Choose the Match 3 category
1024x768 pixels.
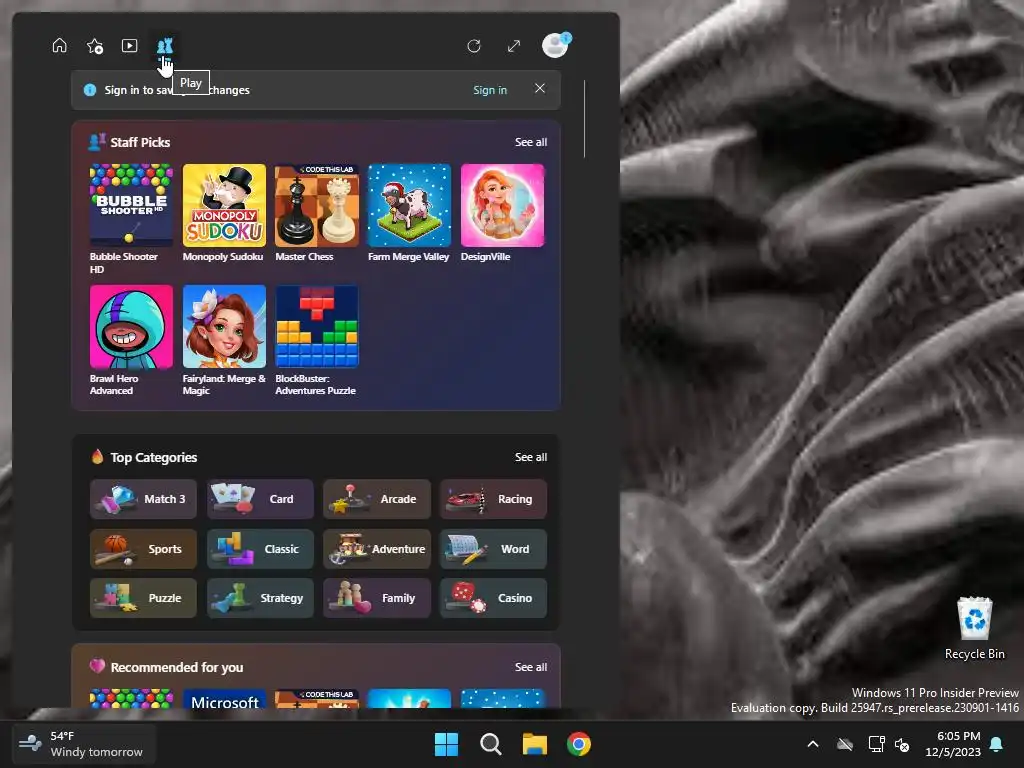click(143, 499)
